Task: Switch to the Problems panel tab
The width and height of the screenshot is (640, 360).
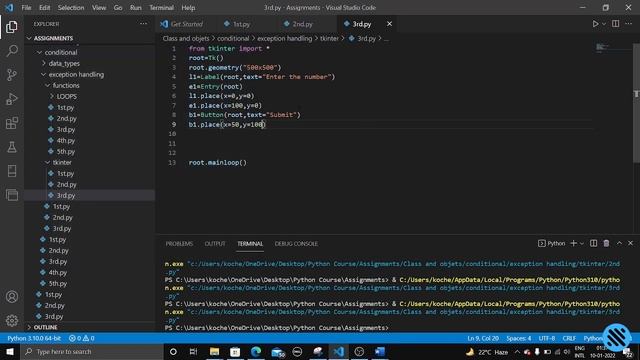Action: click(179, 244)
